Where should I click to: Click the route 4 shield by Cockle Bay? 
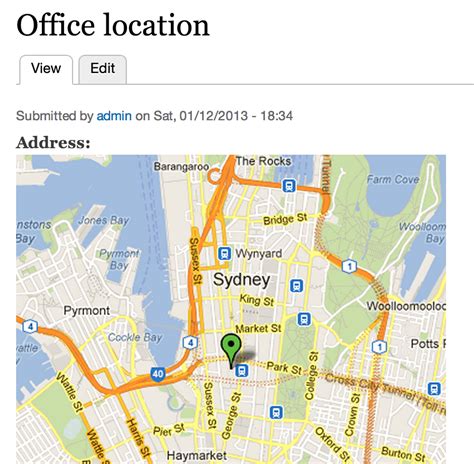tap(190, 342)
